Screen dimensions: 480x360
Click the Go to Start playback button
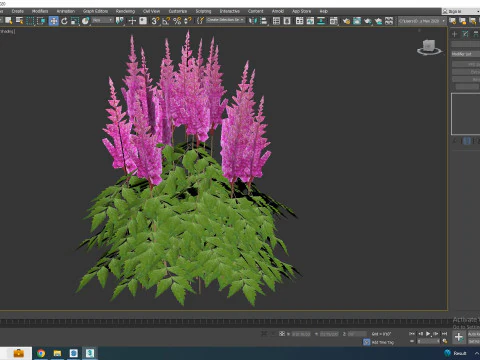[412, 334]
